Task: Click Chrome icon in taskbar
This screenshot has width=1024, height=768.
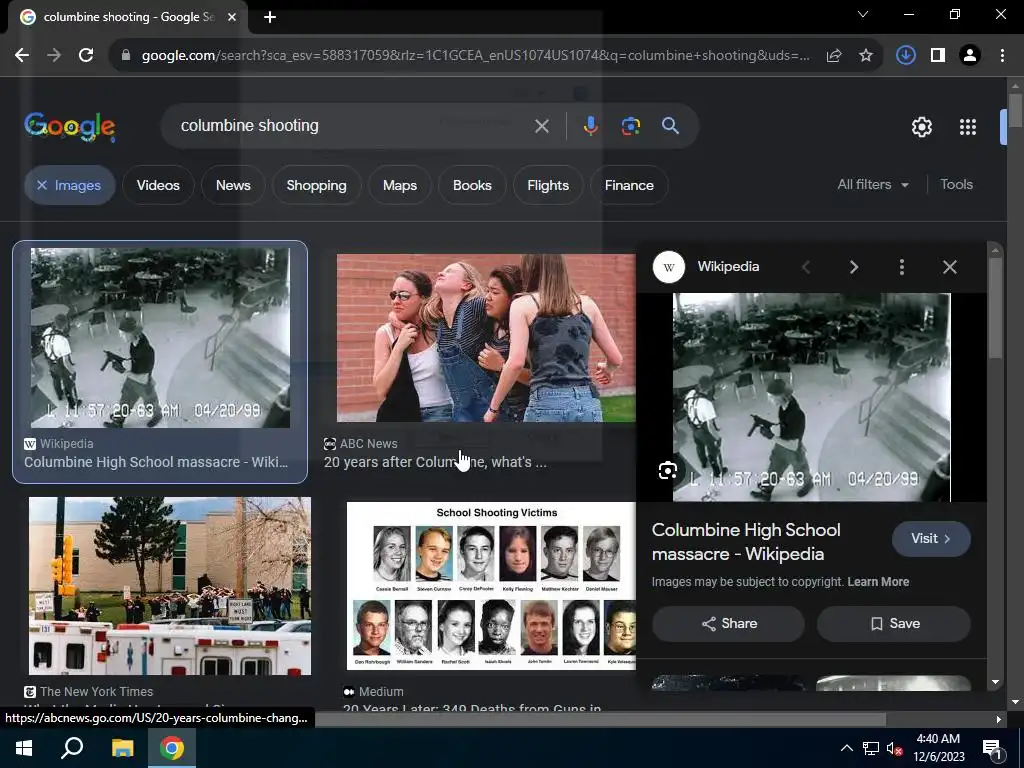Action: (x=172, y=748)
